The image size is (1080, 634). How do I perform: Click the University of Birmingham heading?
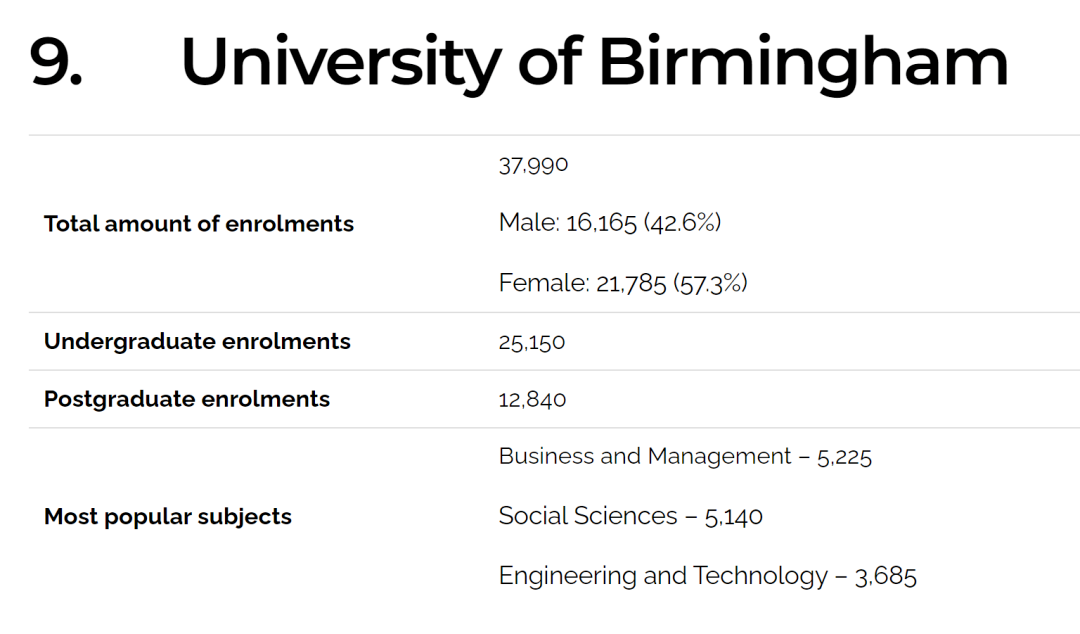594,64
